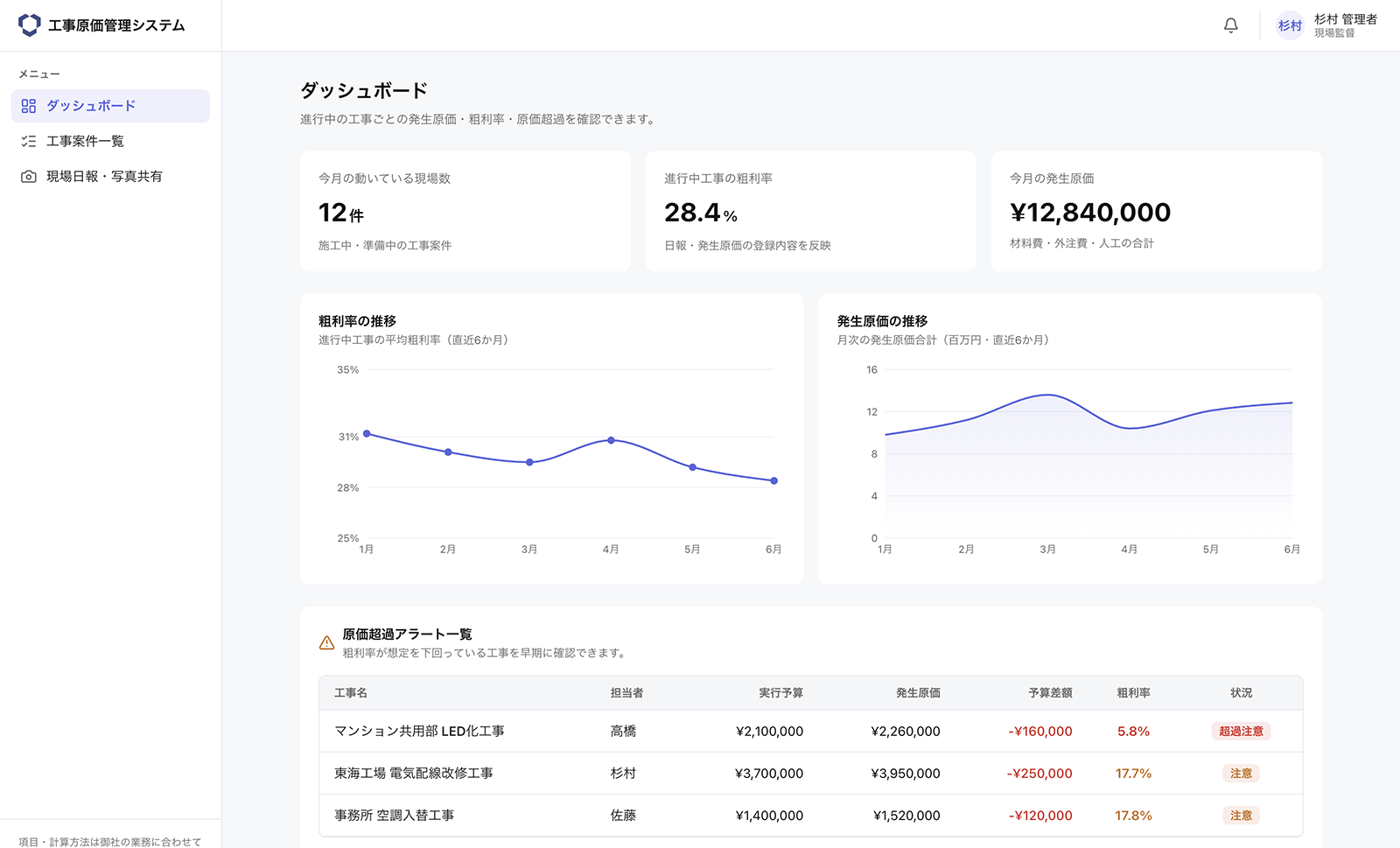
Task: Click the ¥2,260,000 incurred cost cell
Action: 906,731
